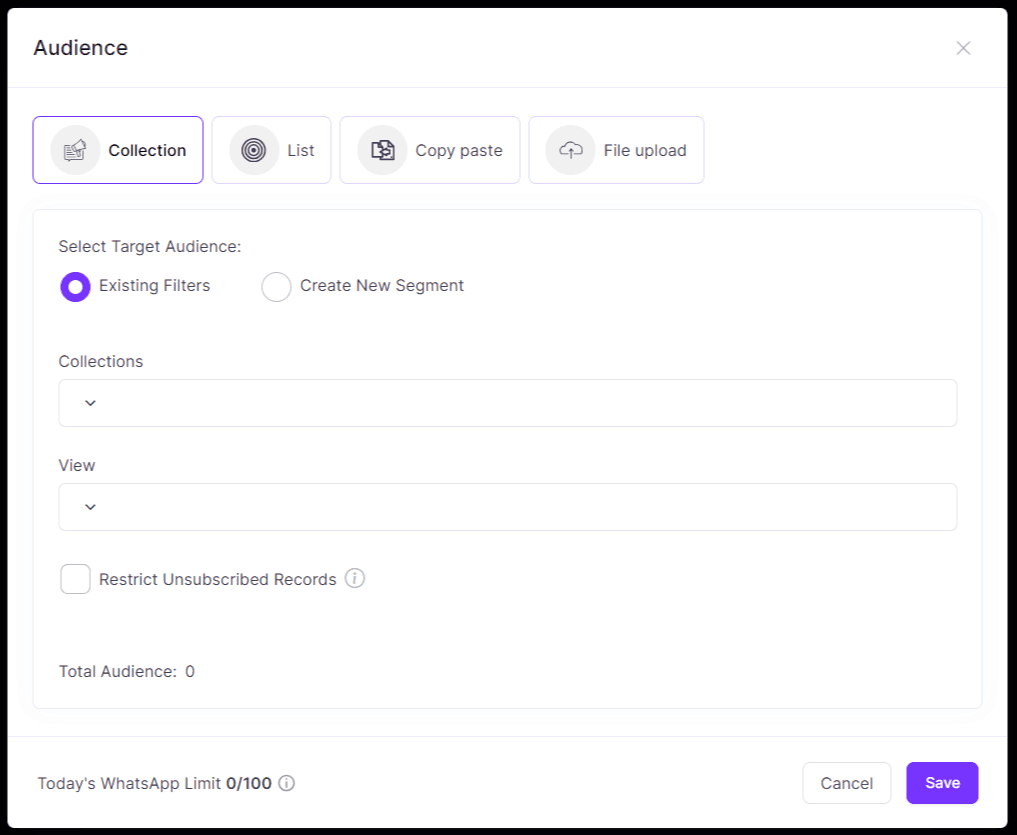Click the chevron inside the View field
The width and height of the screenshot is (1017, 835).
(x=88, y=507)
